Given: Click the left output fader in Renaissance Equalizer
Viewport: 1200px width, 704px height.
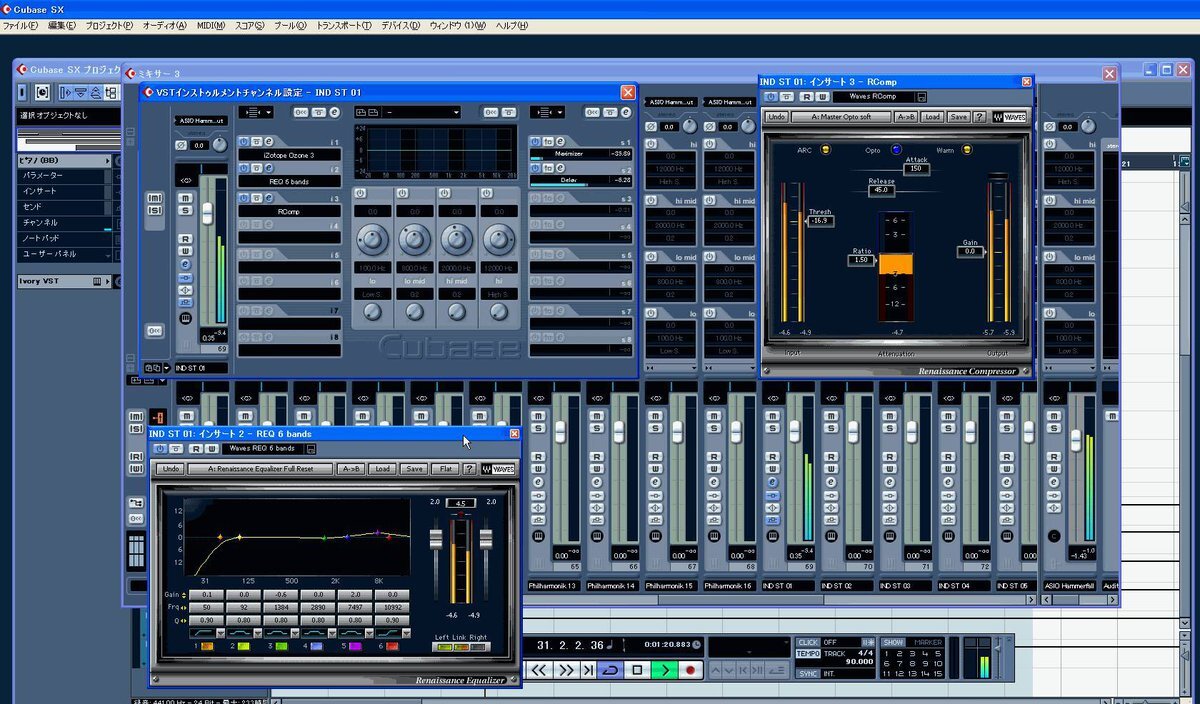Looking at the screenshot, I should (436, 539).
